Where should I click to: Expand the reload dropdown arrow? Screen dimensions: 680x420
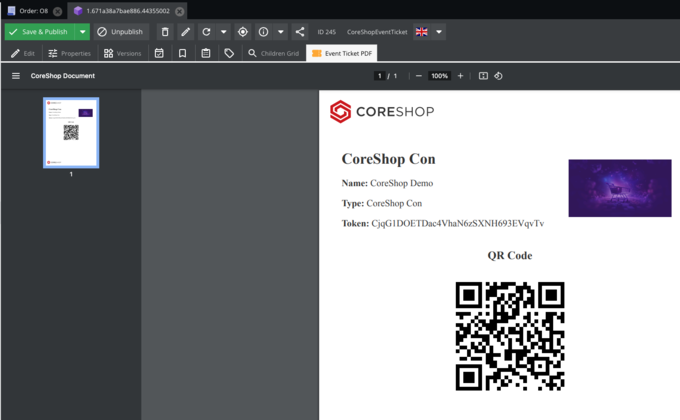point(223,32)
